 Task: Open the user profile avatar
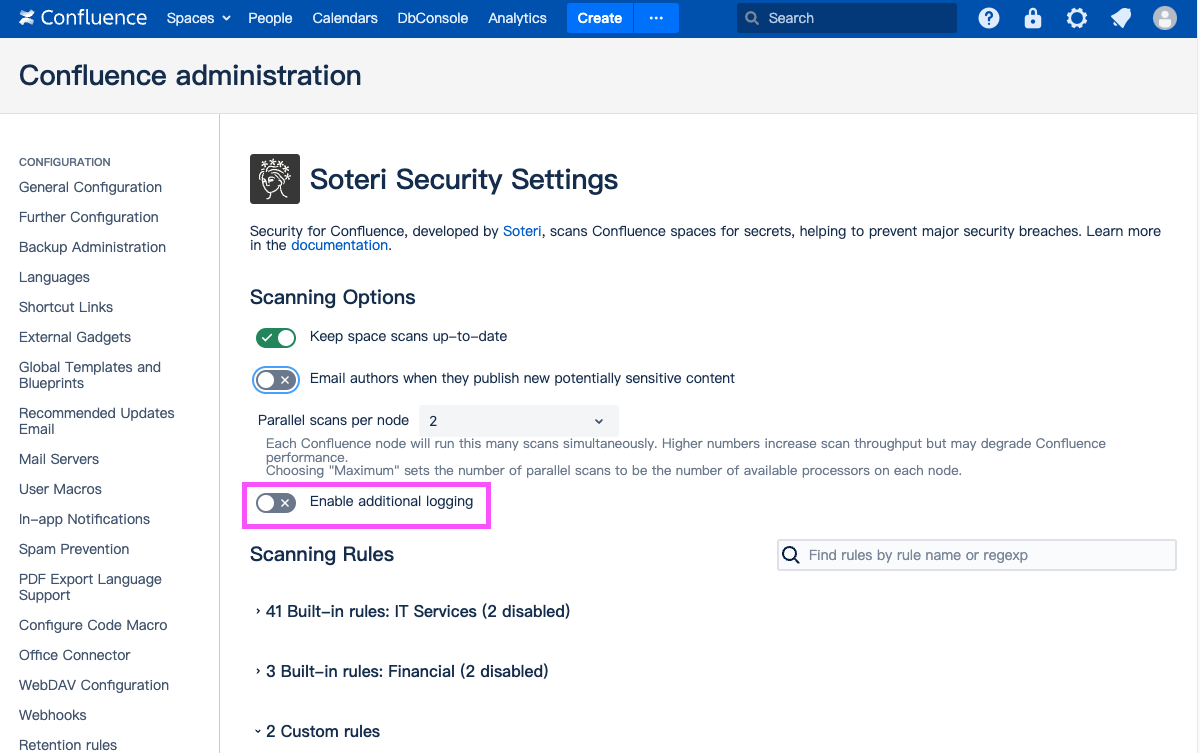pos(1165,18)
